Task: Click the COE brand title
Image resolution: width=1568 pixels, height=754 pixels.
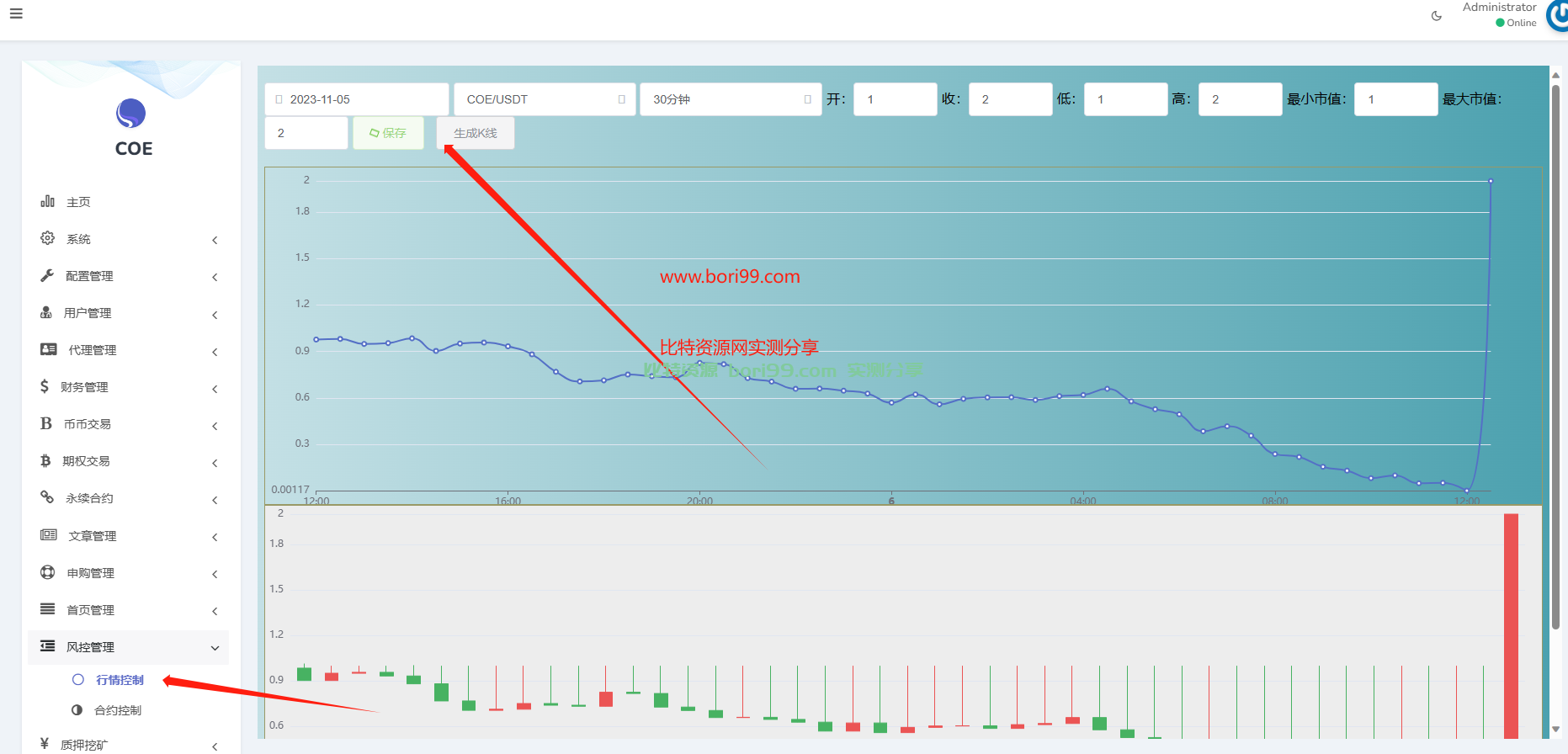Action: click(134, 149)
